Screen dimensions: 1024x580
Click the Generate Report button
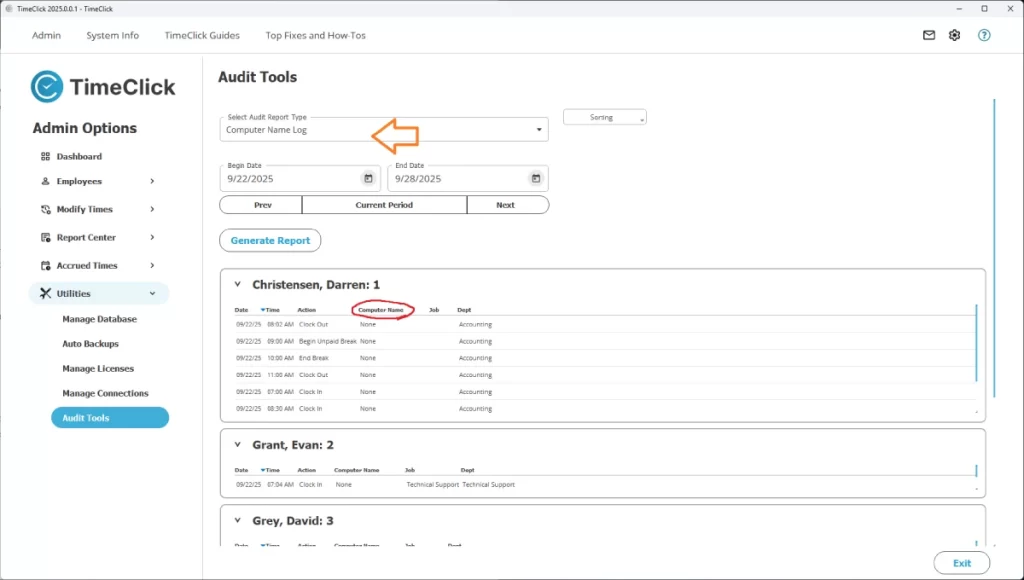[270, 240]
